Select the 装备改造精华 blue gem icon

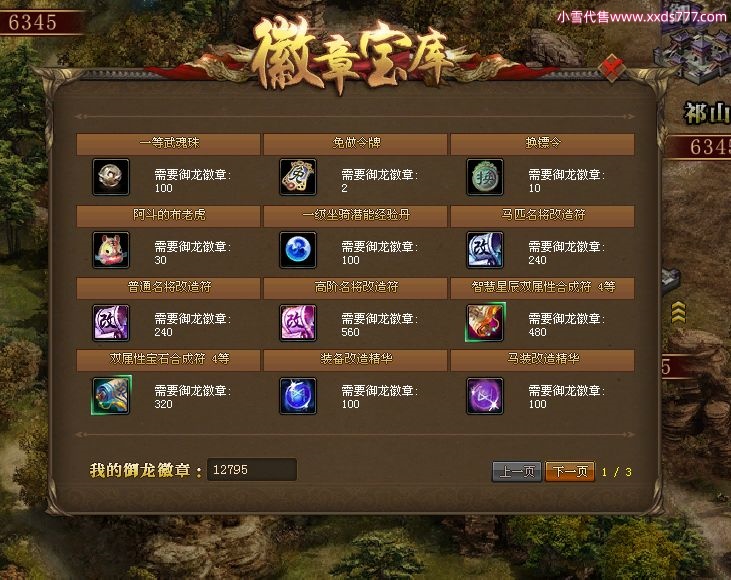coord(298,396)
